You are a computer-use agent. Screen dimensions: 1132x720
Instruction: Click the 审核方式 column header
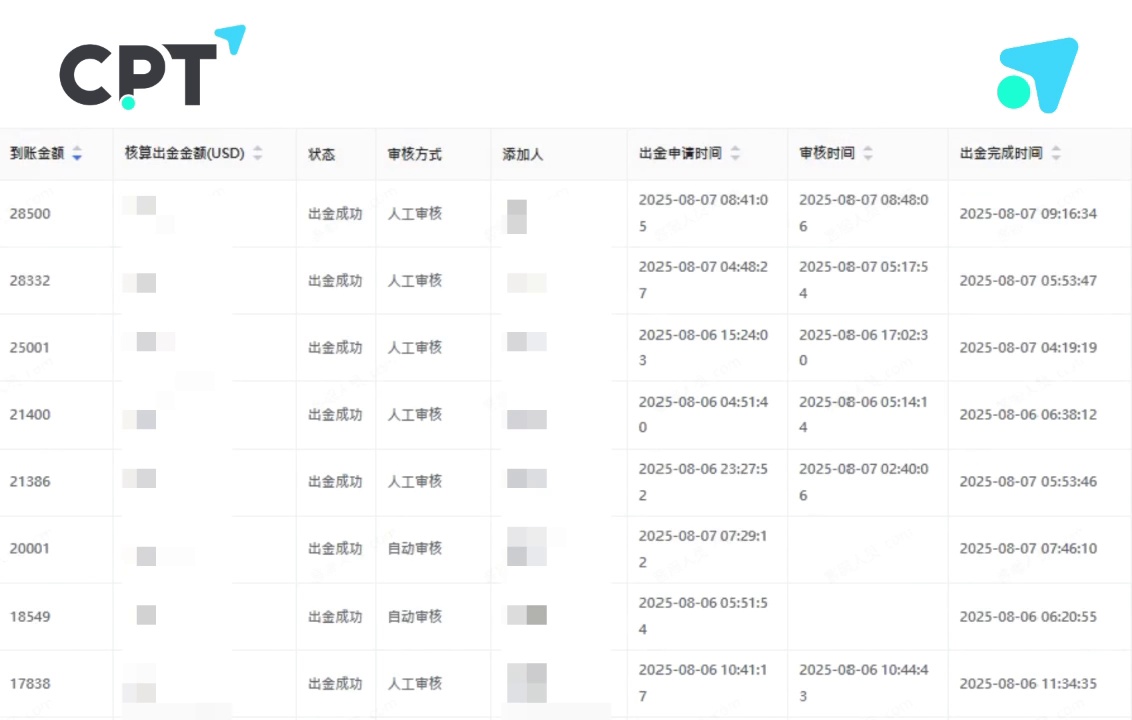[414, 154]
